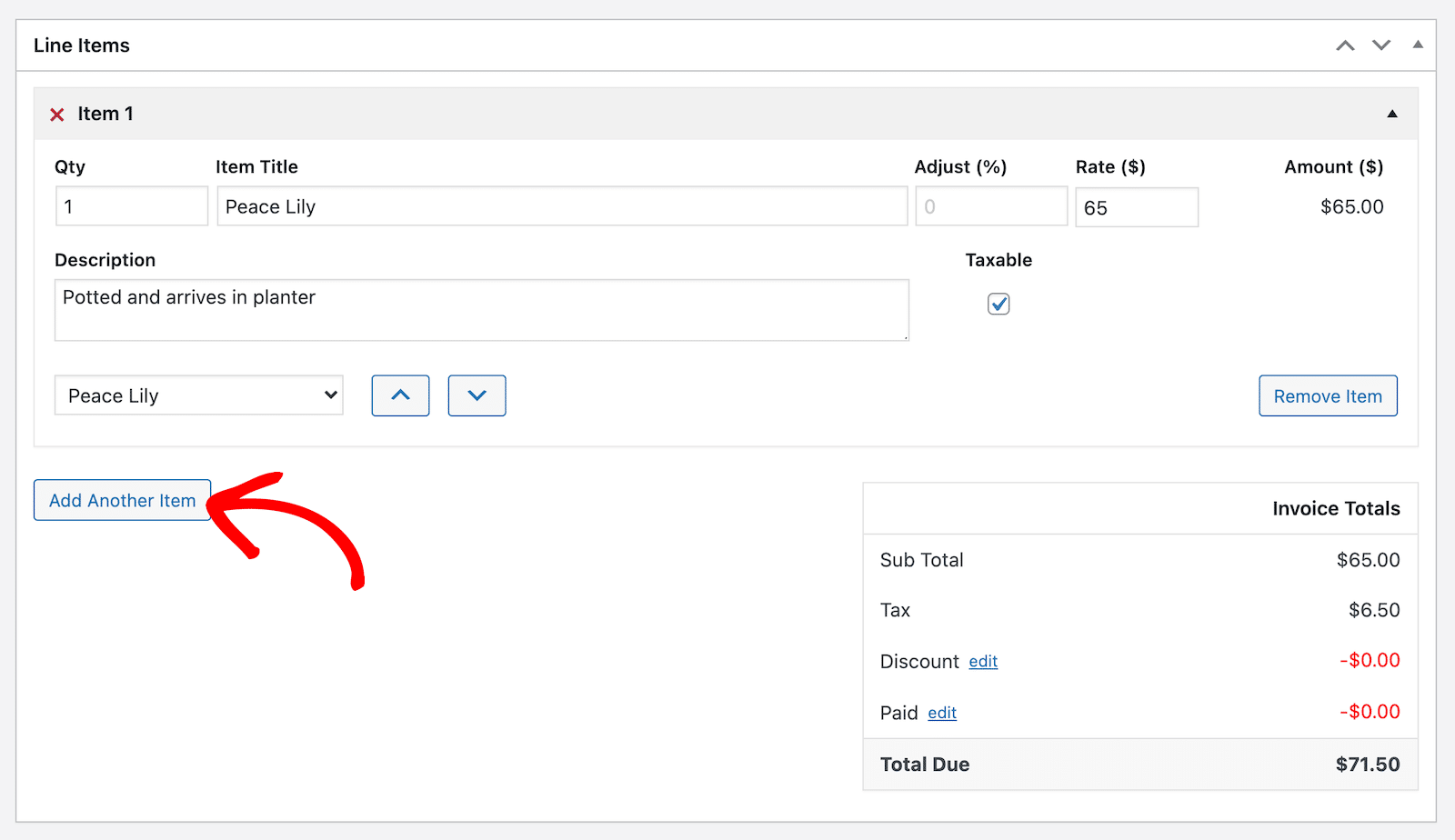Click into the Description text area
The width and height of the screenshot is (1455, 840).
[x=482, y=310]
